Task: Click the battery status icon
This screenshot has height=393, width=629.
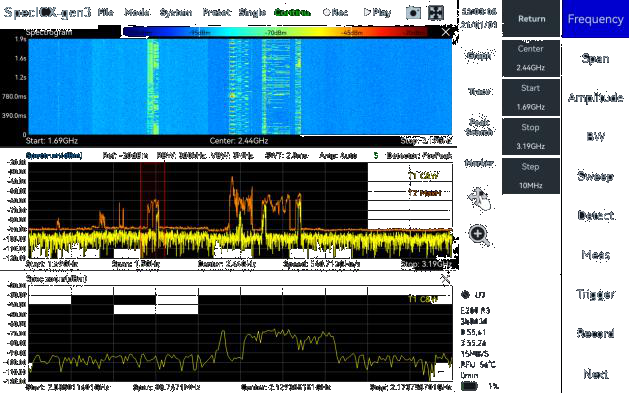Action: coord(469,387)
